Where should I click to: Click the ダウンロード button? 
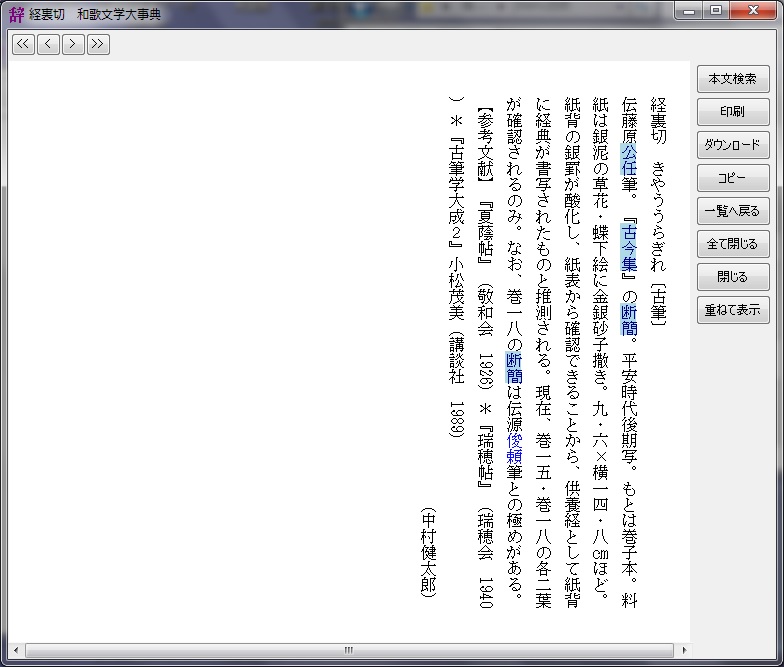click(x=733, y=145)
